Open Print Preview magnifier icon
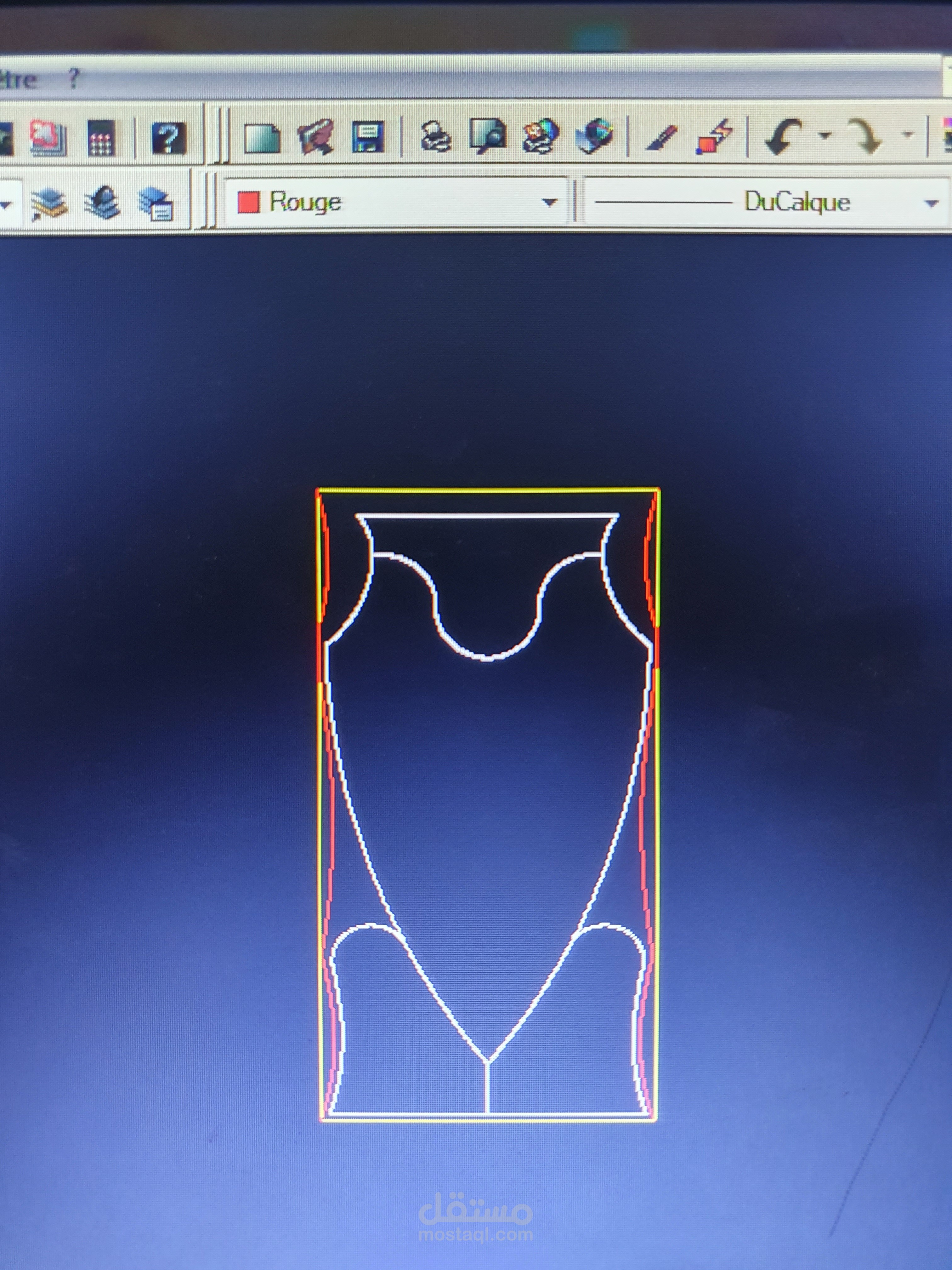 (x=488, y=135)
